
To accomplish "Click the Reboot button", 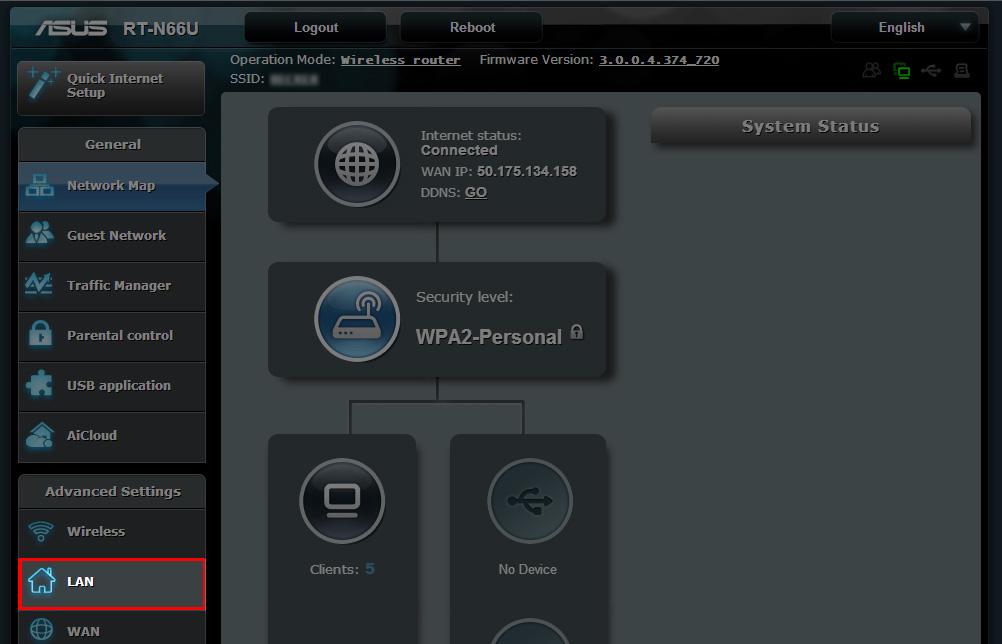I will (472, 27).
